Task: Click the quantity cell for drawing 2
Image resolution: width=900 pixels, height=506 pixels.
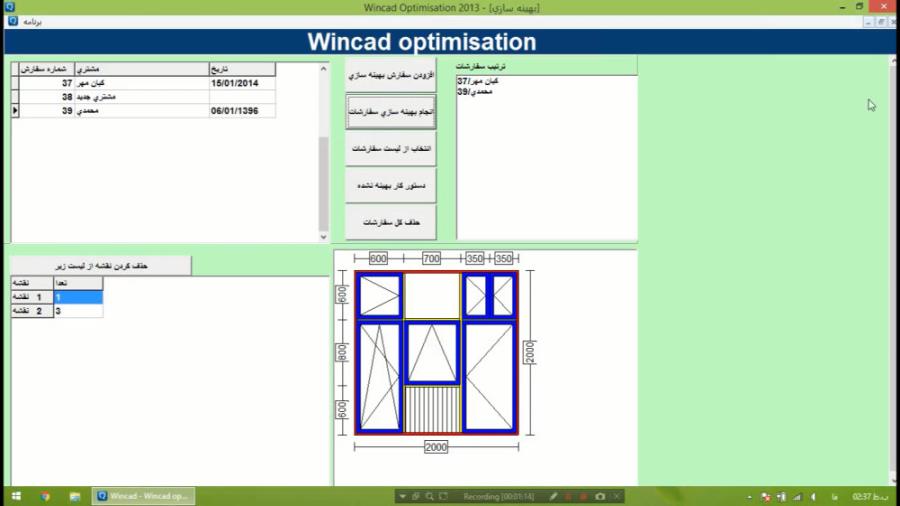Action: [x=78, y=311]
